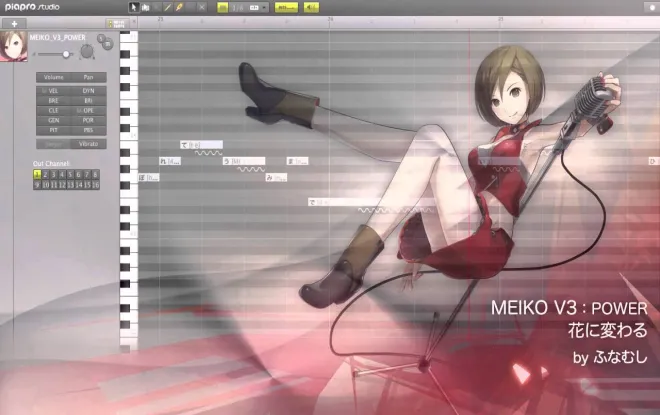Select Out Channel 7
Screen dimensions: 660x415
(x=87, y=175)
